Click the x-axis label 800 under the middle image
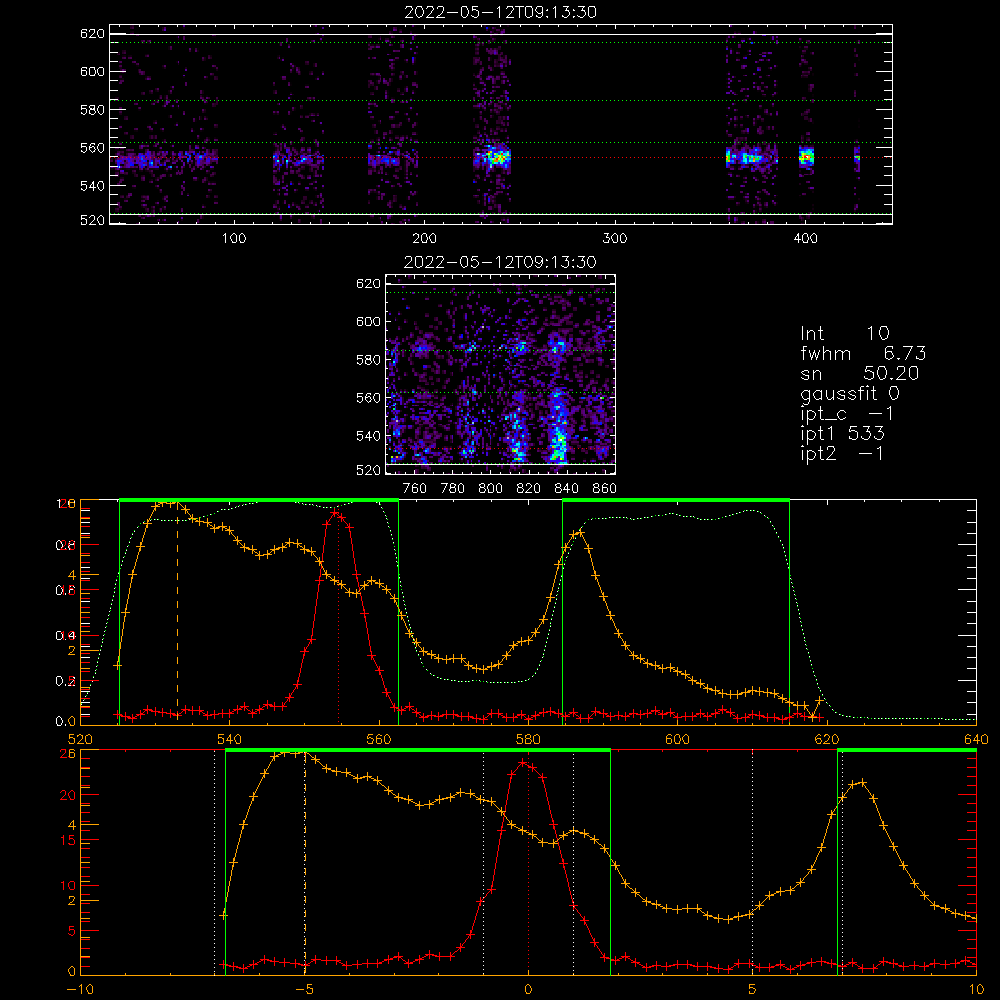 point(490,489)
